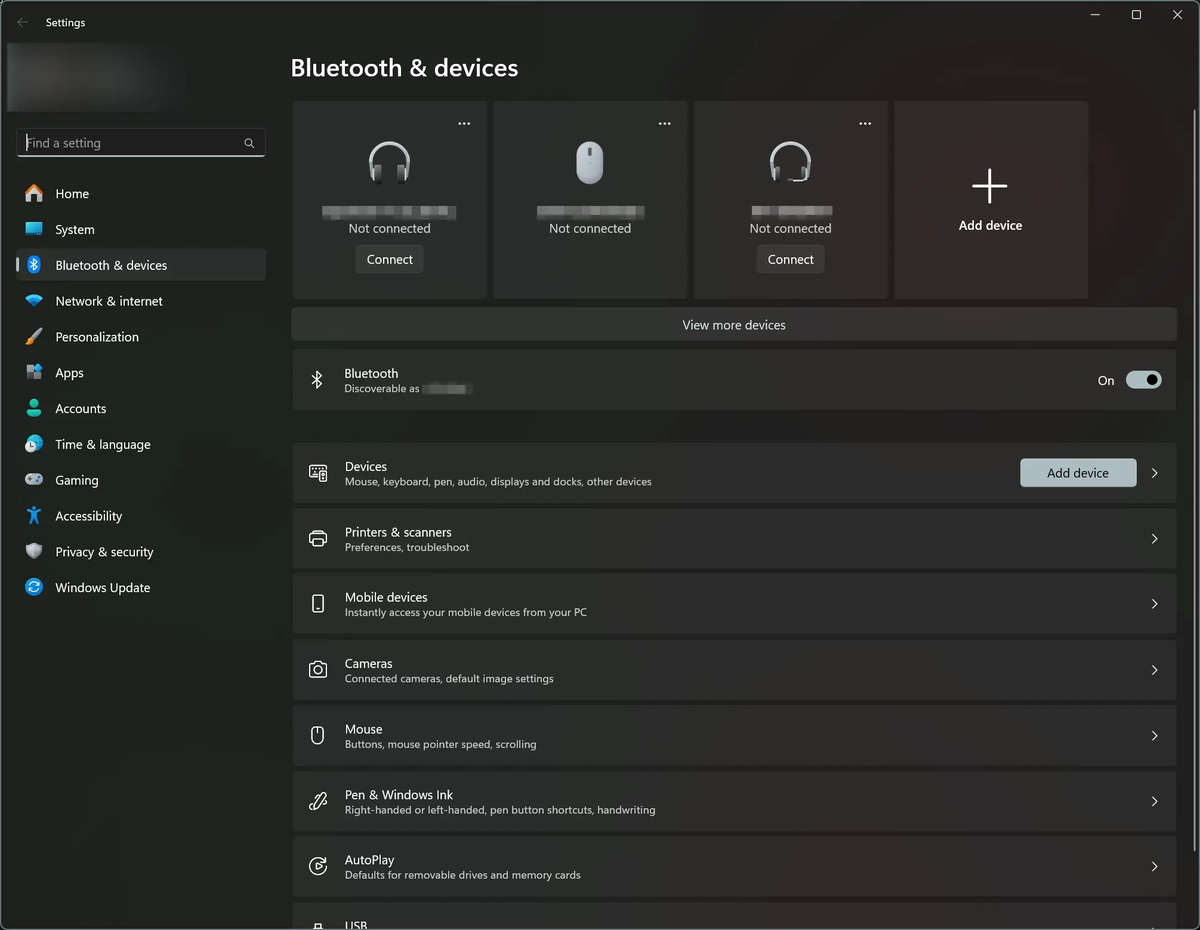This screenshot has height=930, width=1200.
Task: Open more options on headphones device card
Action: pos(464,123)
